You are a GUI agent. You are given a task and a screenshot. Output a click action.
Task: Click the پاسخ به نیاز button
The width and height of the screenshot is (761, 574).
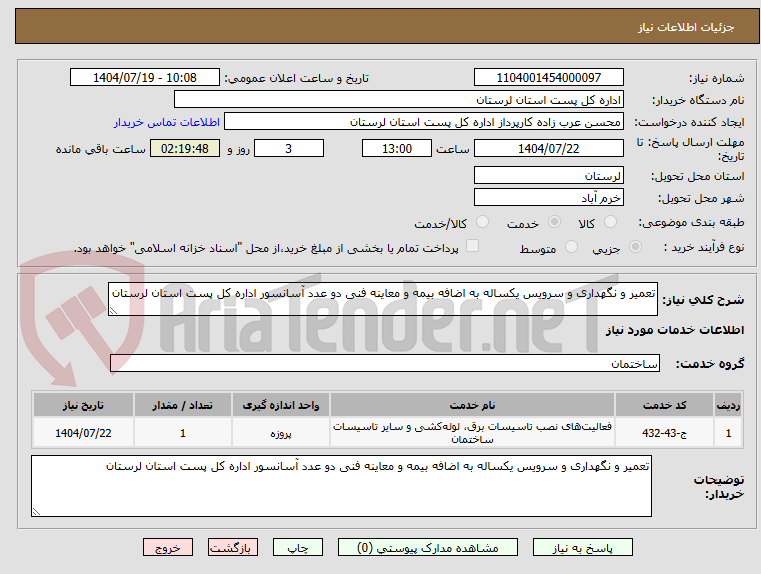pyautogui.click(x=582, y=547)
